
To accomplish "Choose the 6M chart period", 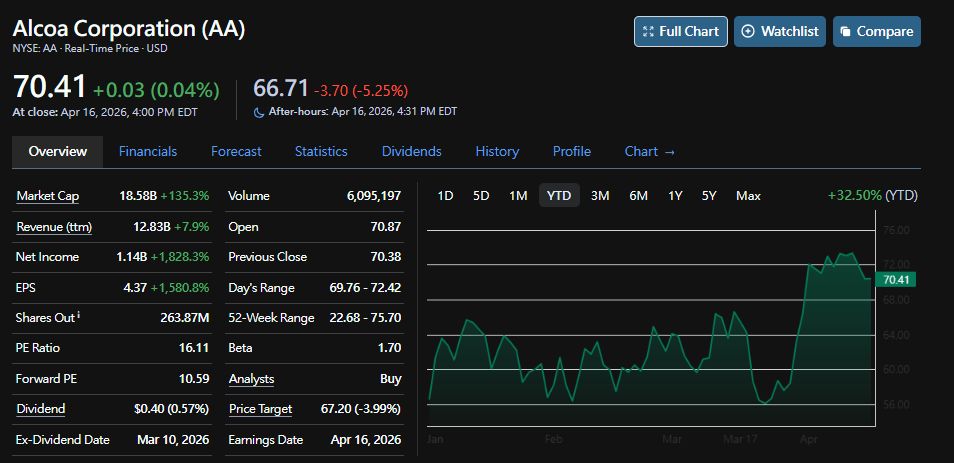I will (638, 196).
